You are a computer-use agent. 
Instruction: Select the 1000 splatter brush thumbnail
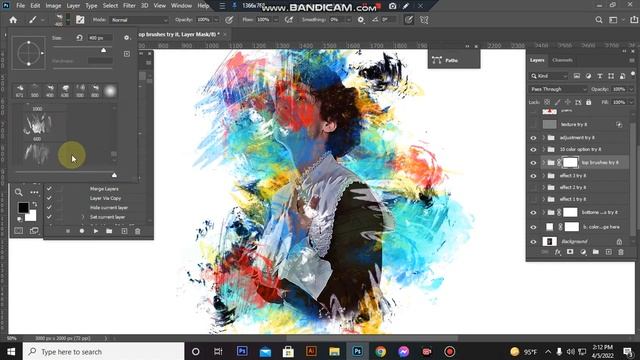click(x=37, y=123)
